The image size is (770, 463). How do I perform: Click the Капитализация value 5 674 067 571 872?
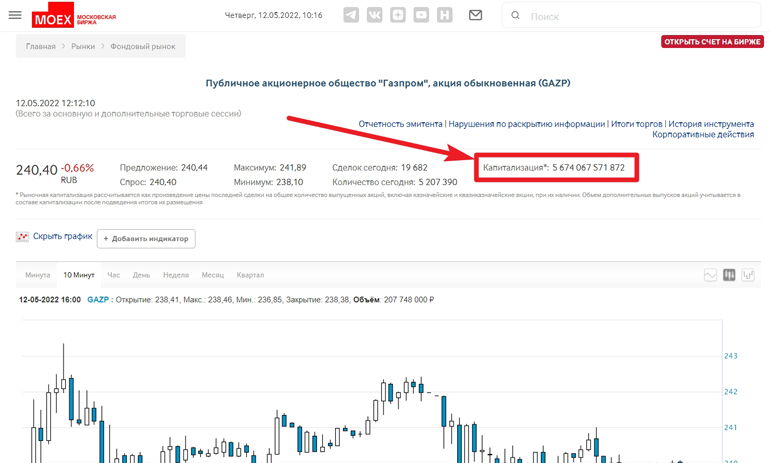point(588,167)
